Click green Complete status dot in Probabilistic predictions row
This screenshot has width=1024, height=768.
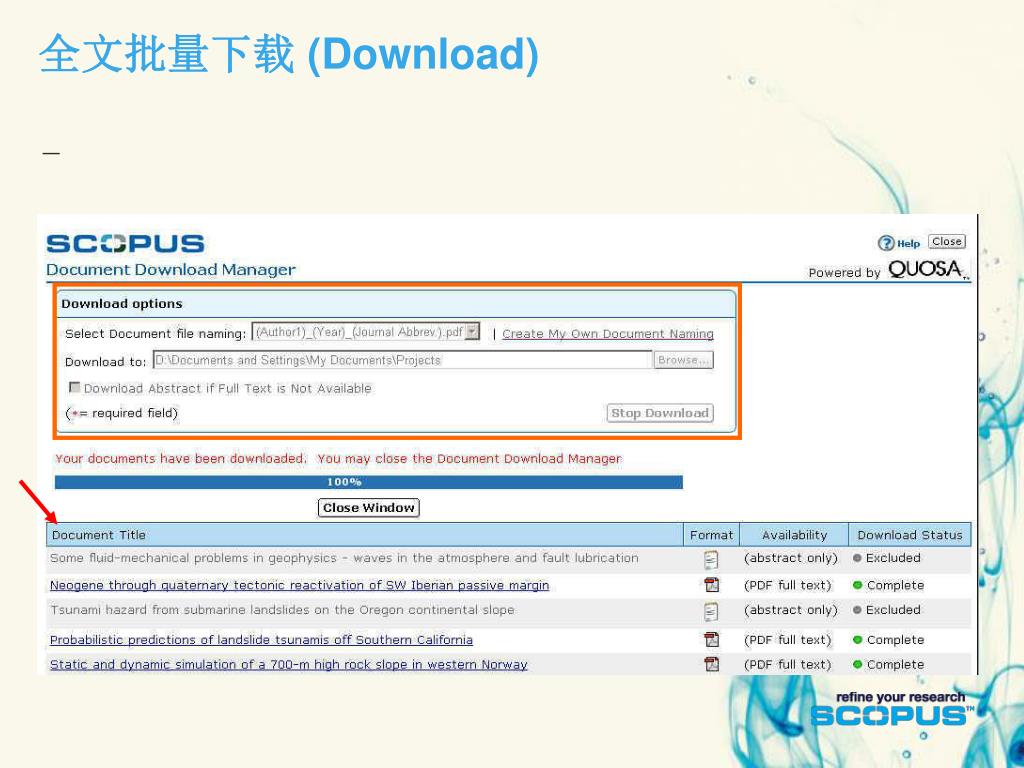(x=857, y=640)
